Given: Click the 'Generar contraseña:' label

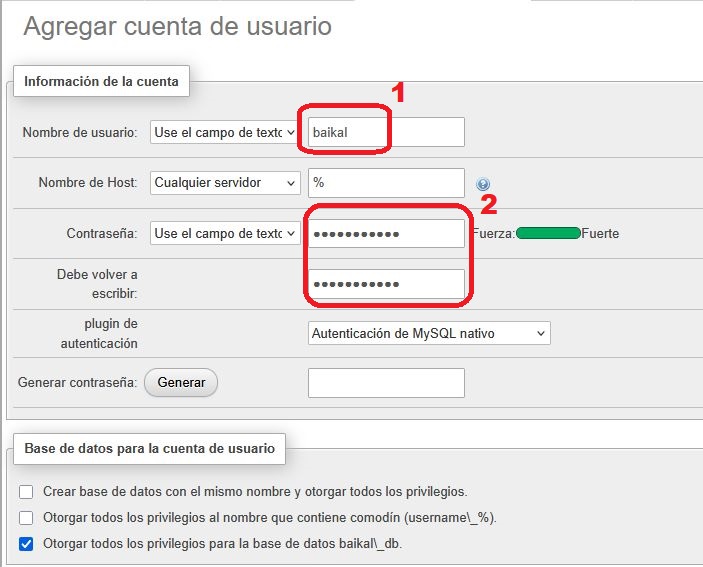Looking at the screenshot, I should point(77,382).
